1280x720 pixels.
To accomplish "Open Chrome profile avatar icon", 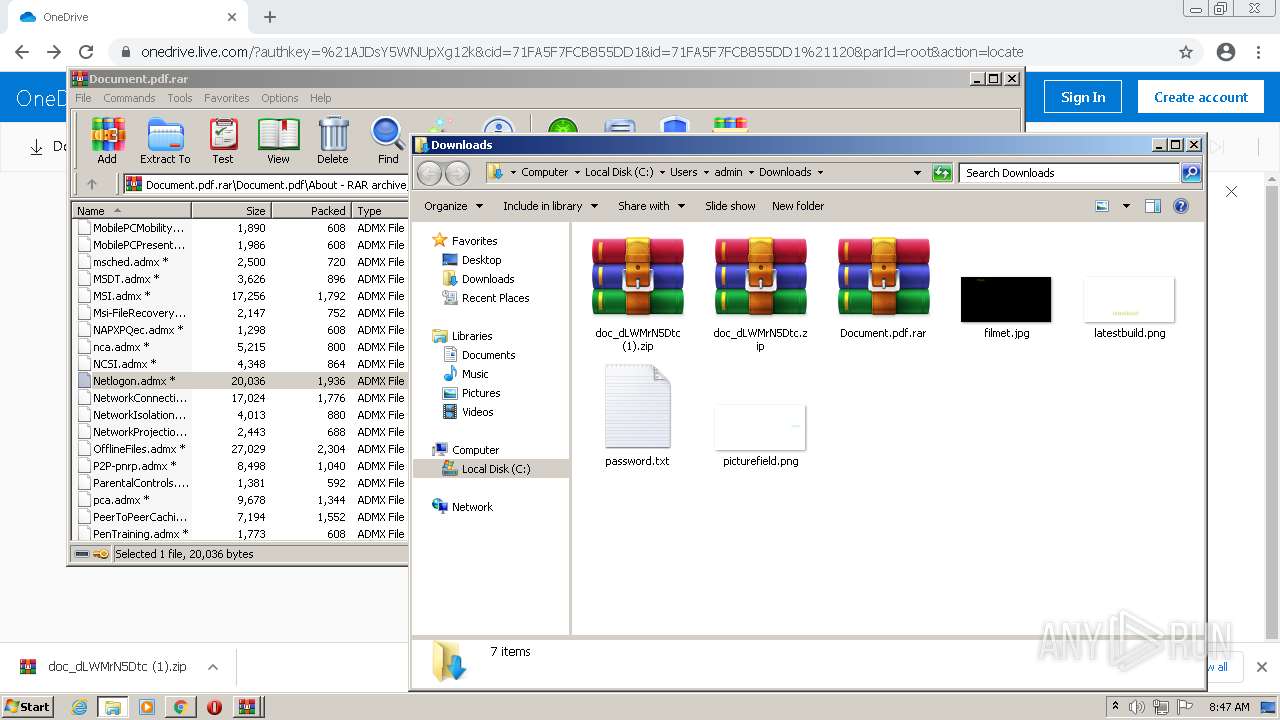I will click(x=1226, y=52).
